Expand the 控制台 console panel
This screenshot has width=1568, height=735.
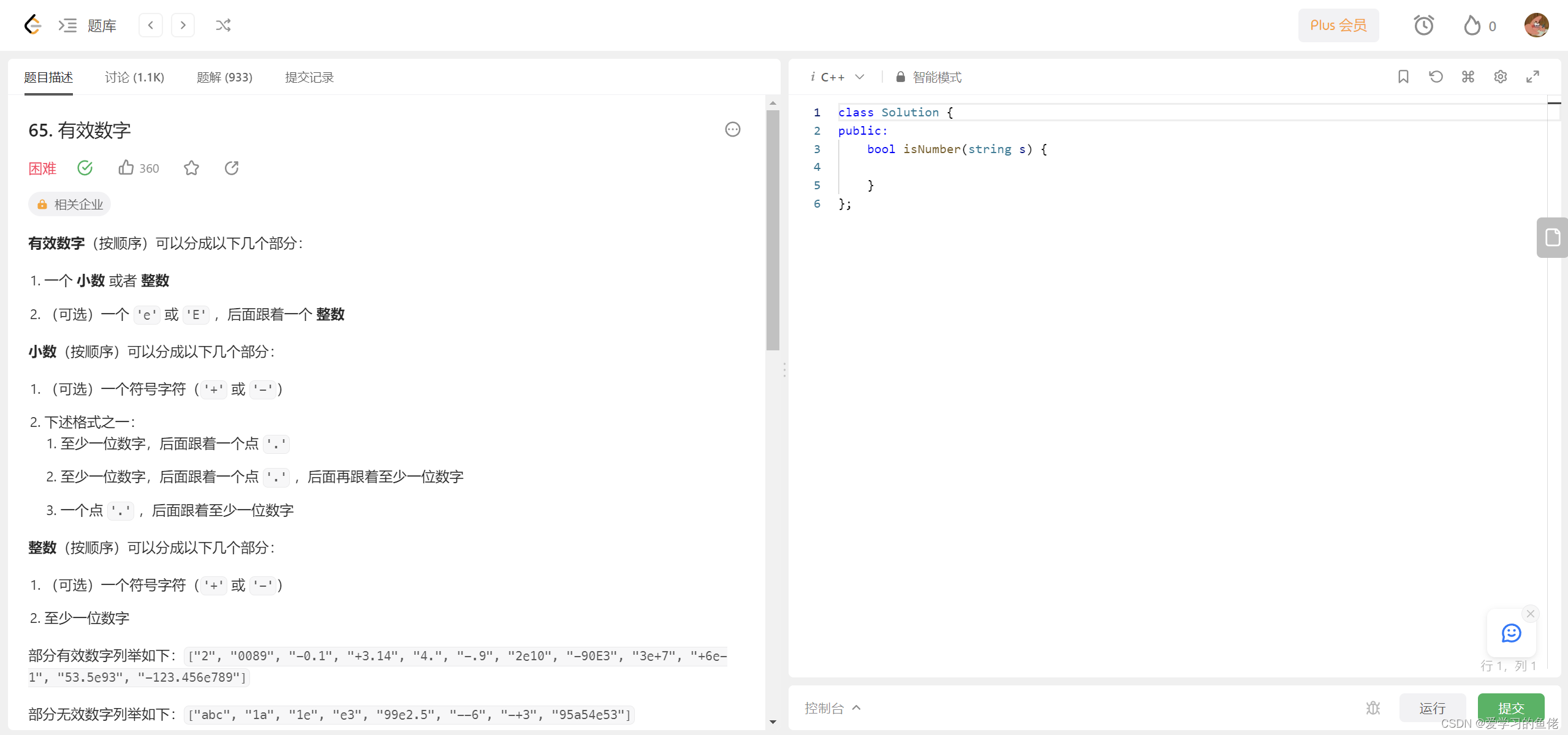point(833,708)
